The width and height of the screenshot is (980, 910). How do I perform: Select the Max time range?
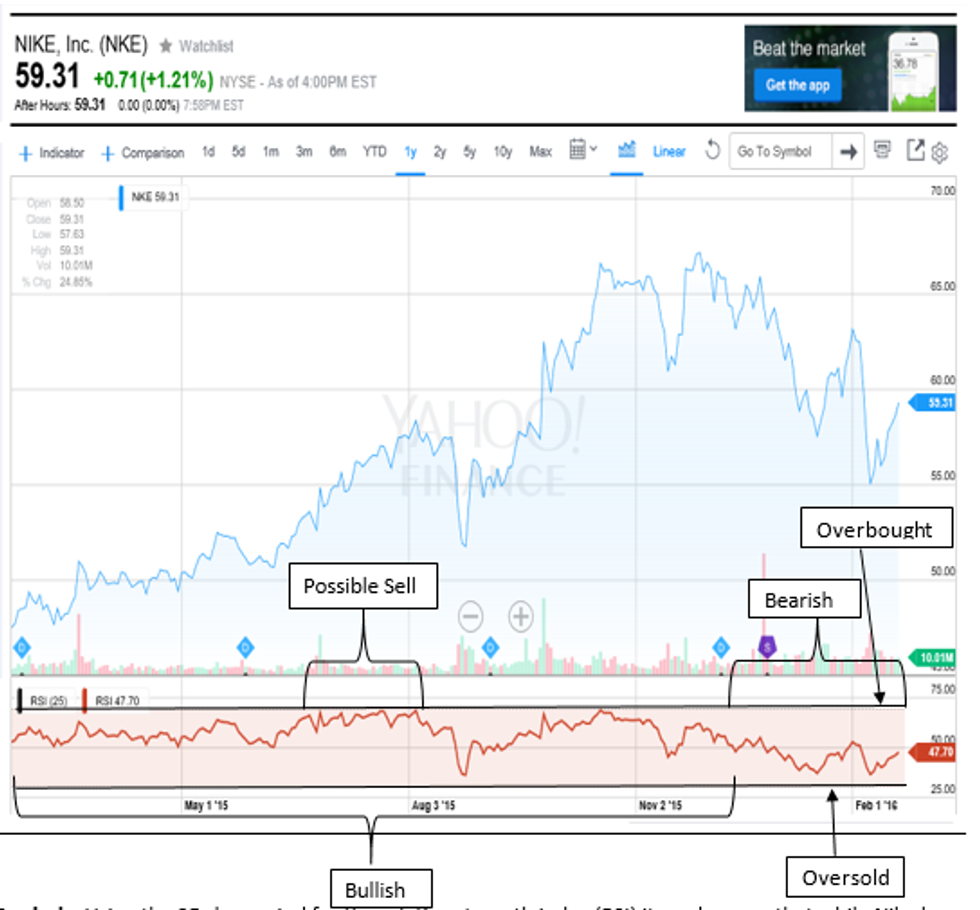(x=540, y=152)
